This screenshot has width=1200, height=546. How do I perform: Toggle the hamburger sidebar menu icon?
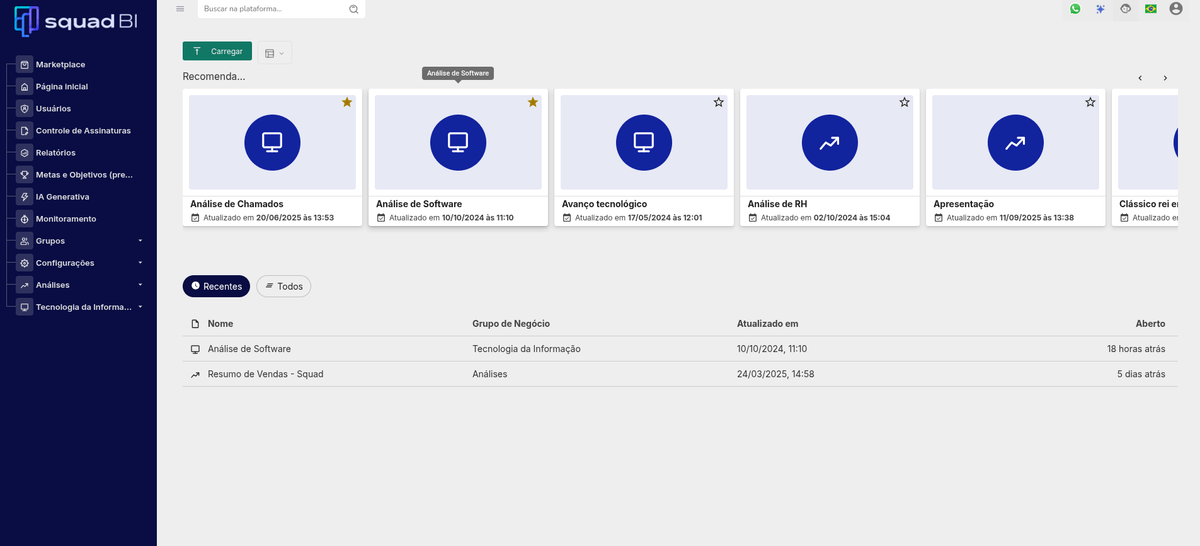coord(180,9)
